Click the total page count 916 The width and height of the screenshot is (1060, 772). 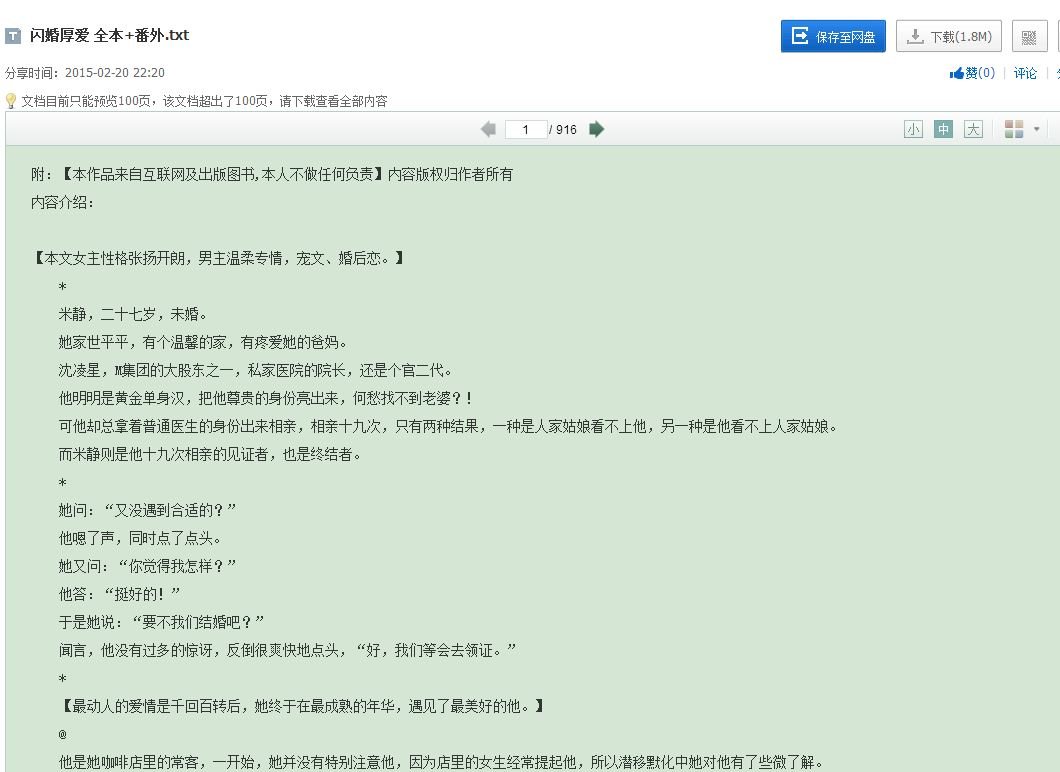tap(567, 130)
